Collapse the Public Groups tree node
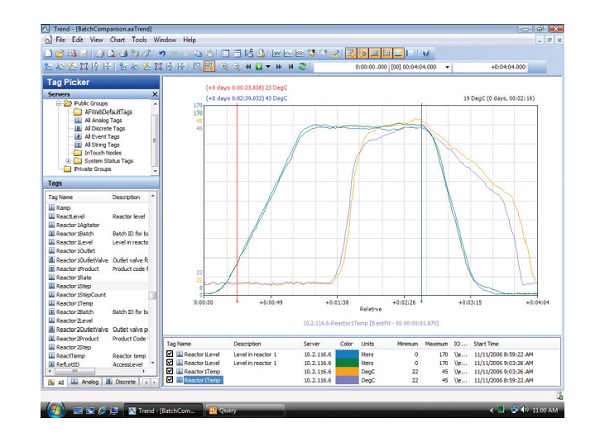The height and width of the screenshot is (442, 600). point(58,102)
